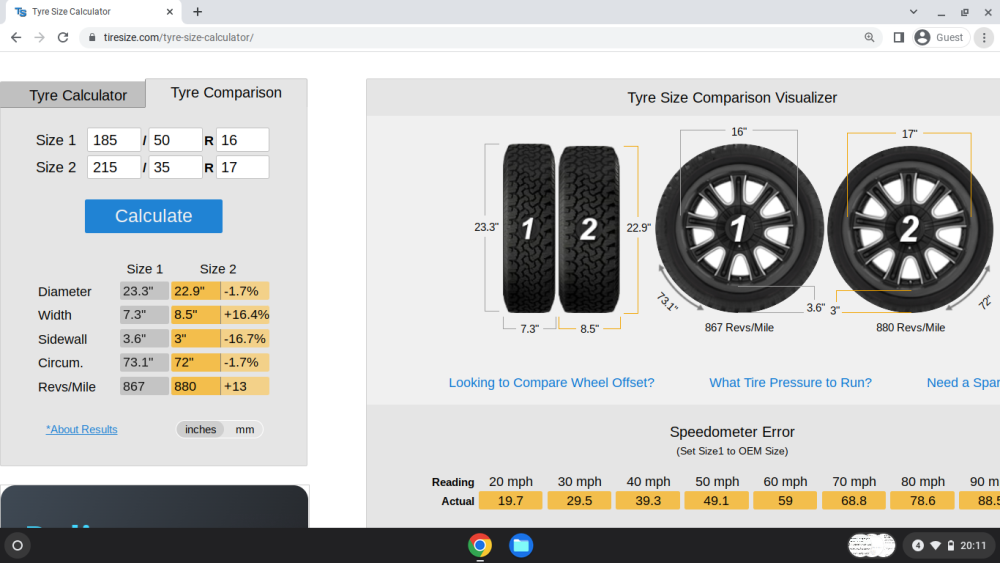1000x563 pixels.
Task: Open the zoom magnifier icon in address bar
Action: click(869, 38)
